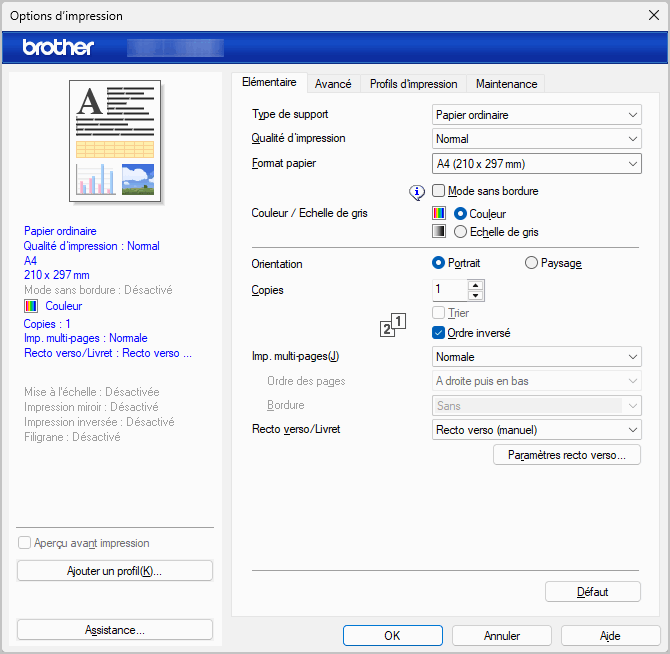Open the Maintenance tab
Image resolution: width=670 pixels, height=654 pixels.
point(506,84)
